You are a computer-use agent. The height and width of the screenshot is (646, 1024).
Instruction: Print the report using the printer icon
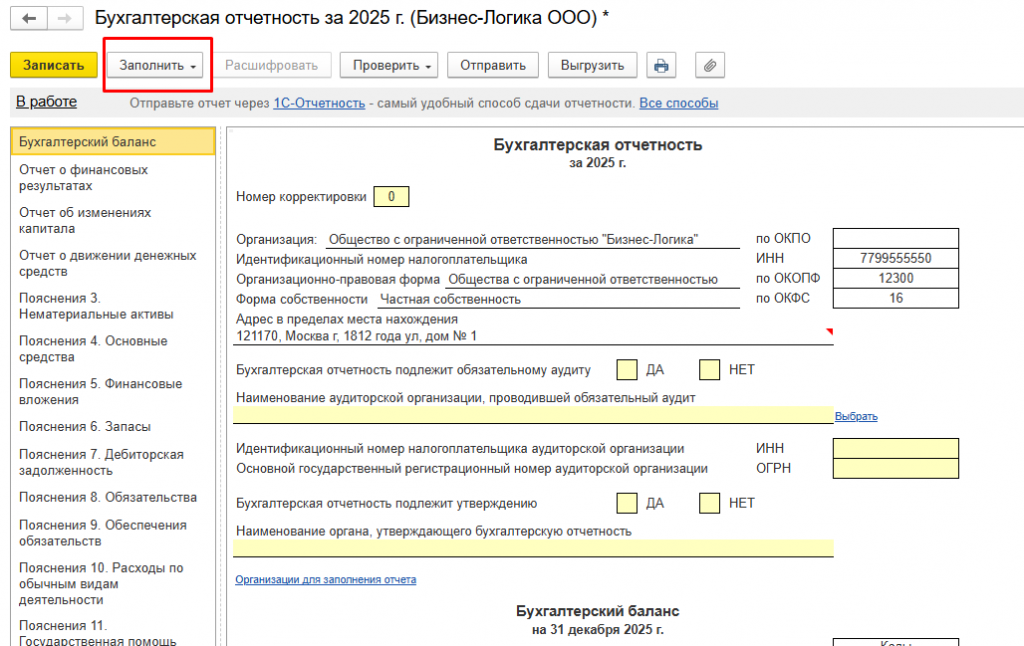click(661, 65)
